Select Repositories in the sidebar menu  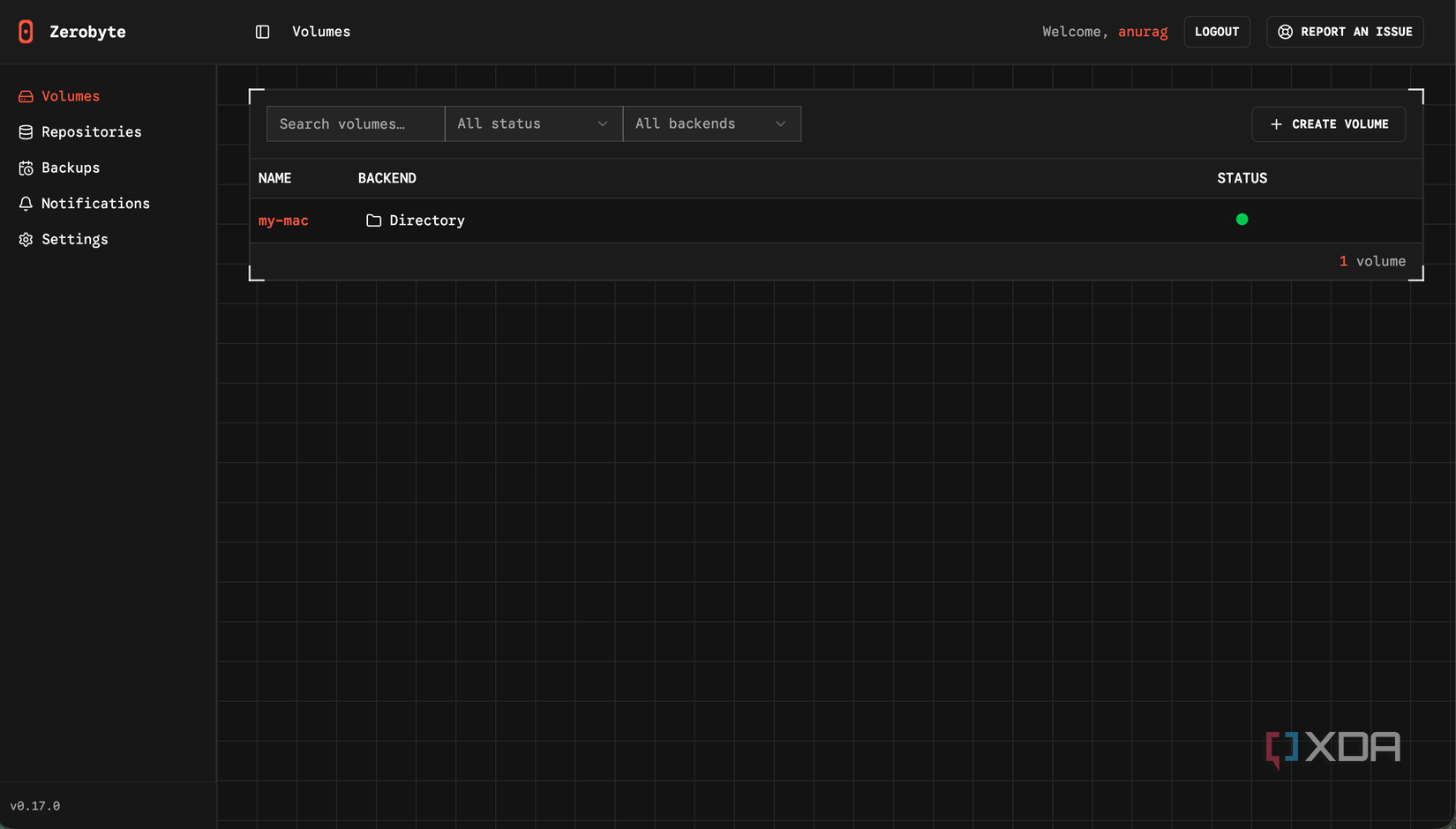coord(91,131)
